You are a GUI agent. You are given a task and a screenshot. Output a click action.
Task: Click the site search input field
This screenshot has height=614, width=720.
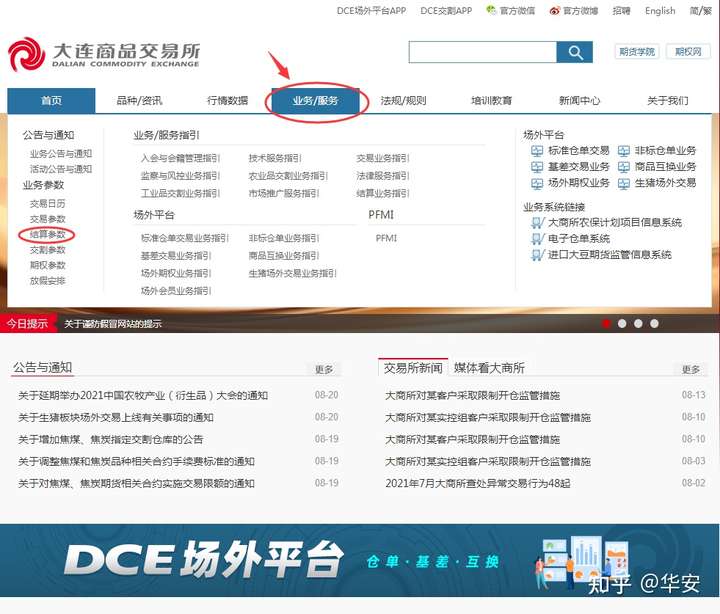[483, 52]
